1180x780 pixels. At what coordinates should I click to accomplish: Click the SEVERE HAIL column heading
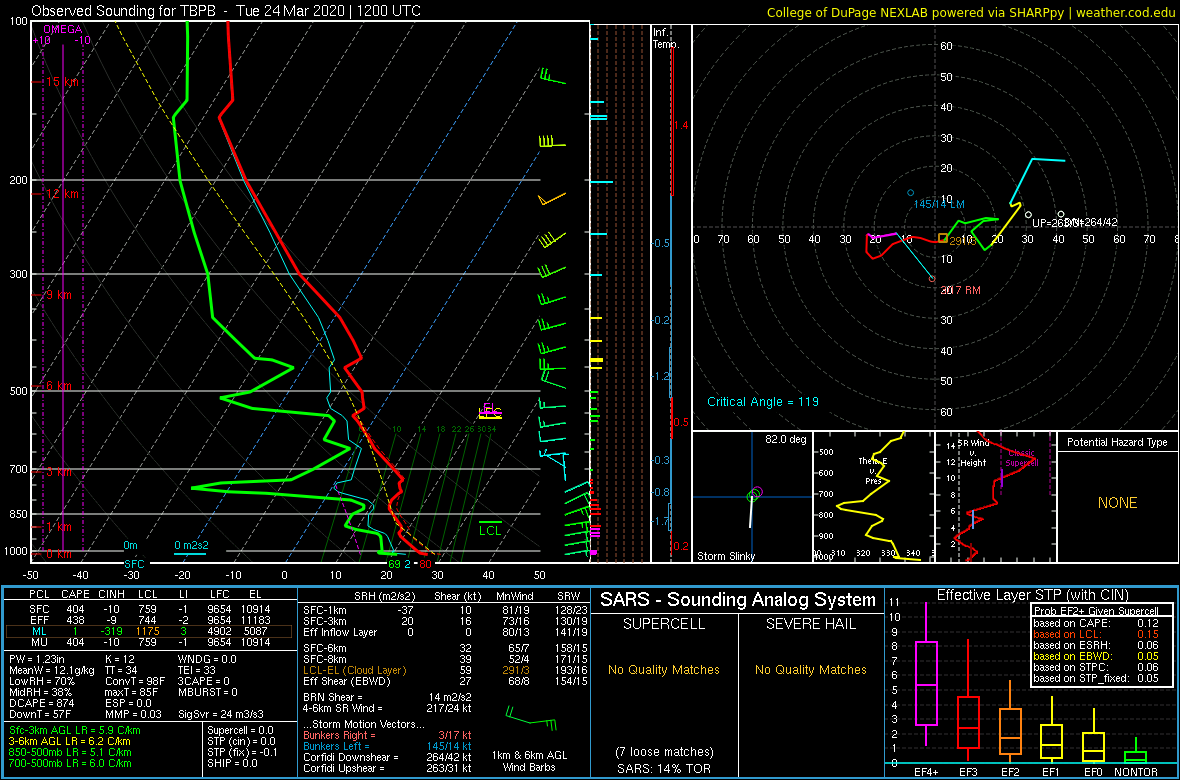coord(811,624)
